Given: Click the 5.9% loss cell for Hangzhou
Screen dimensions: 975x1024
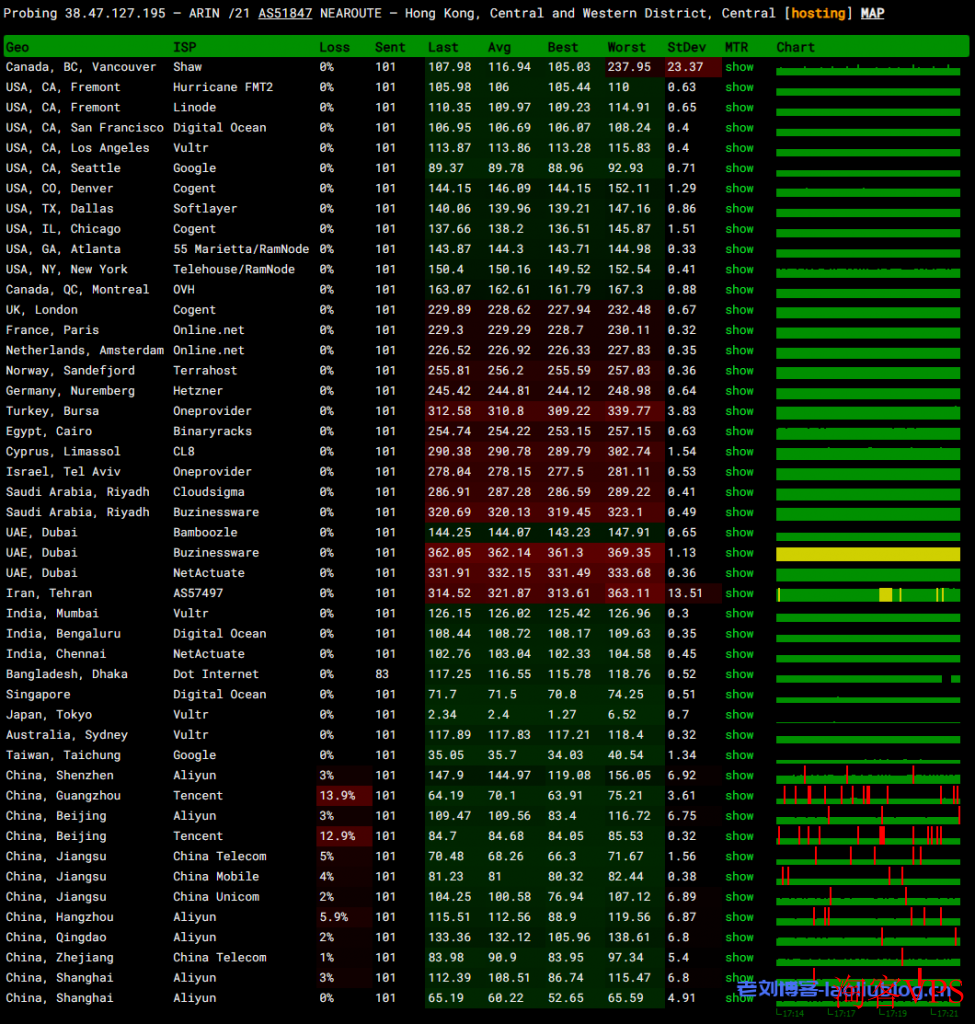Looking at the screenshot, I should click(x=344, y=917).
